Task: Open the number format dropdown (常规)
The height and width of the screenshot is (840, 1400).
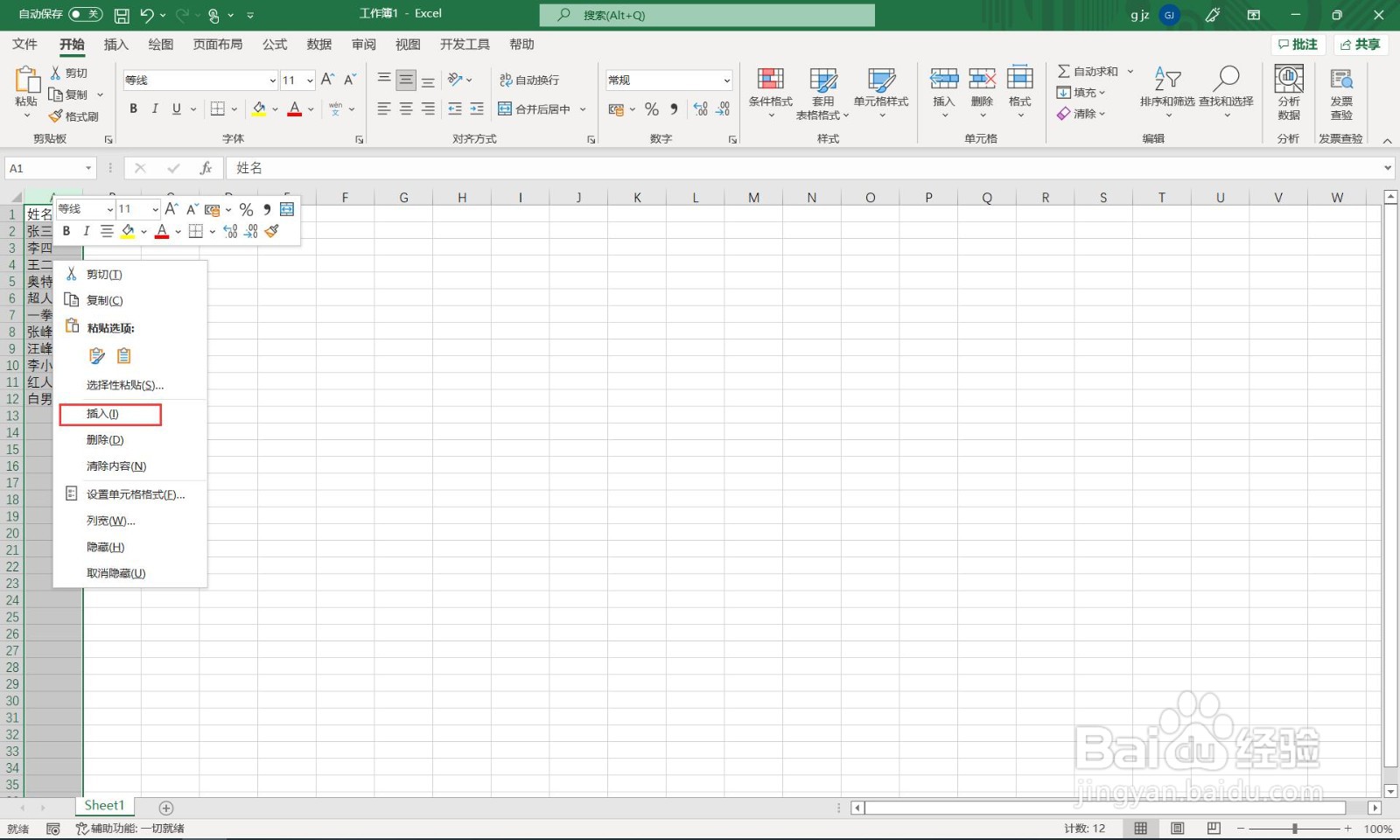Action: (x=726, y=80)
